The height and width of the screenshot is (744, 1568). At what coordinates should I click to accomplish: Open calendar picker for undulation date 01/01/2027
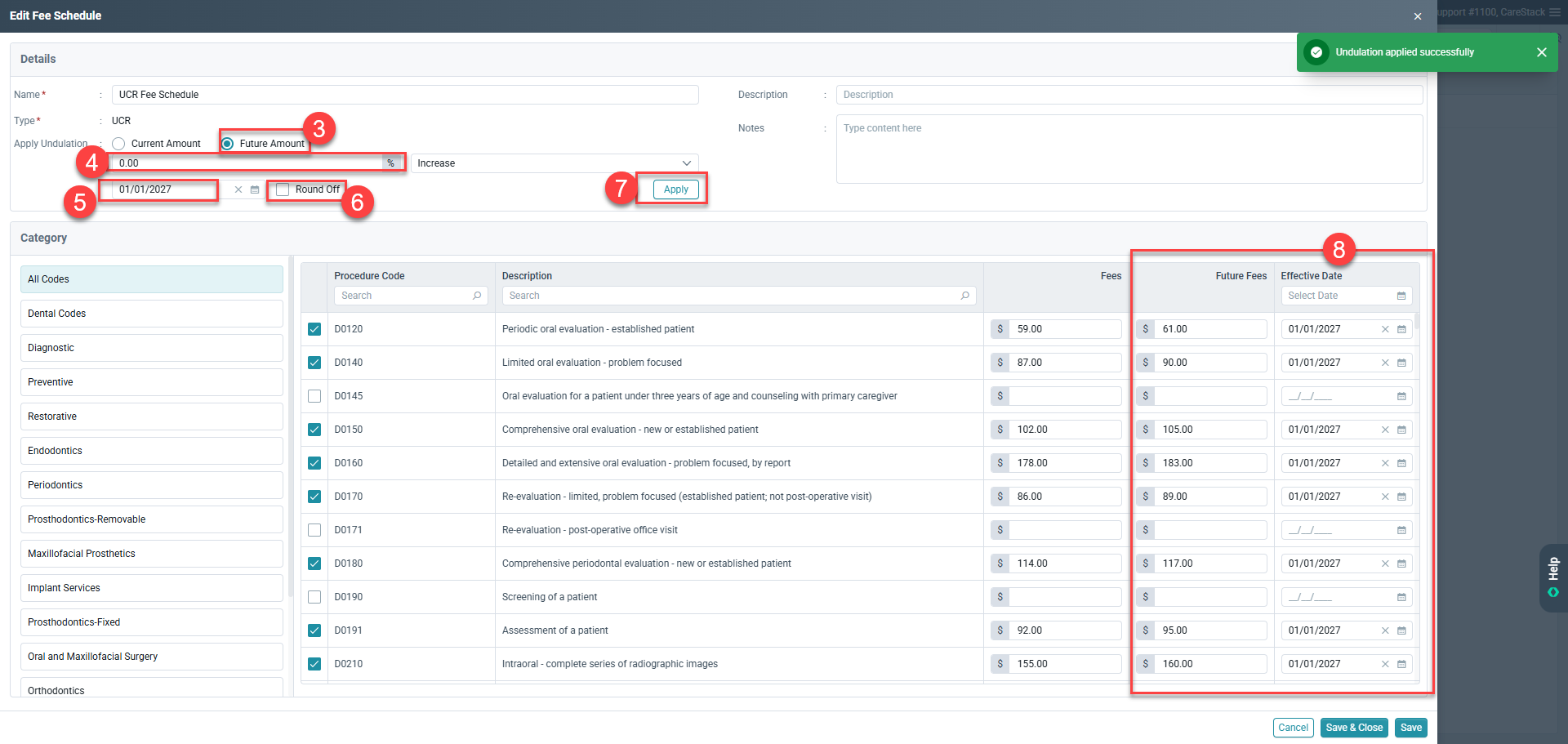(255, 189)
